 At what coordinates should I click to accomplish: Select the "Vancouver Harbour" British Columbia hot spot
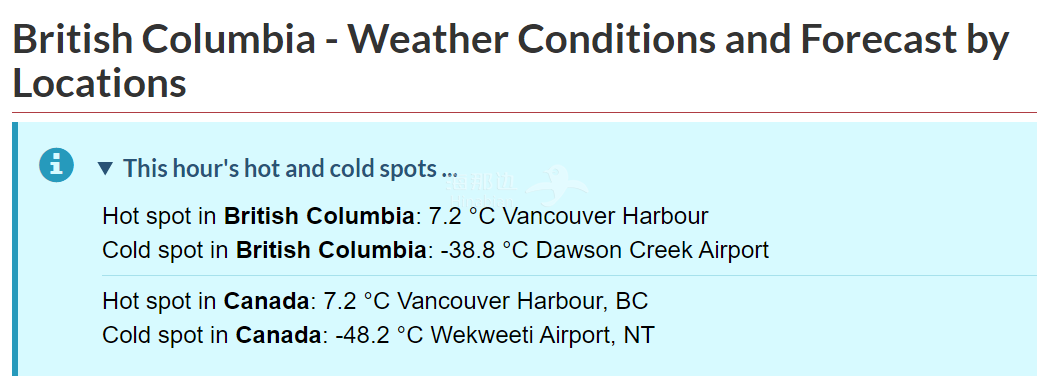click(610, 216)
